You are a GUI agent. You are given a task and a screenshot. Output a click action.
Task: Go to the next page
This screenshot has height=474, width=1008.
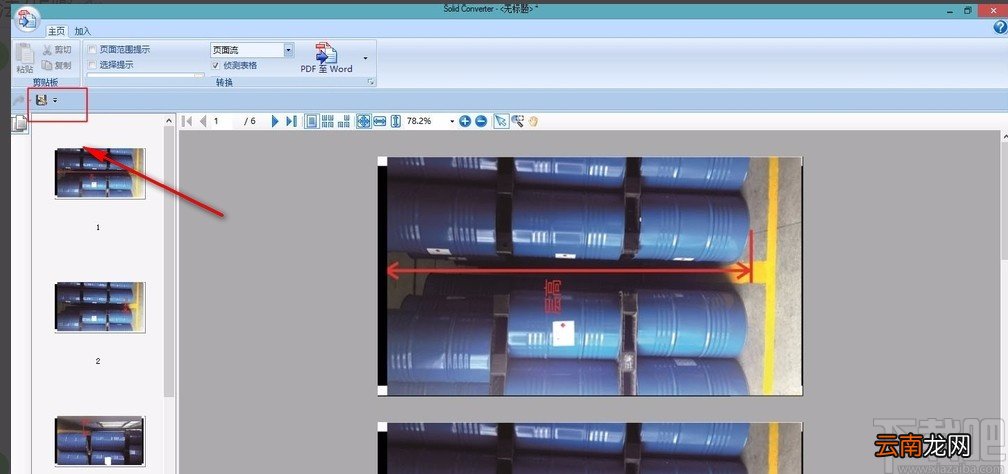pyautogui.click(x=275, y=121)
